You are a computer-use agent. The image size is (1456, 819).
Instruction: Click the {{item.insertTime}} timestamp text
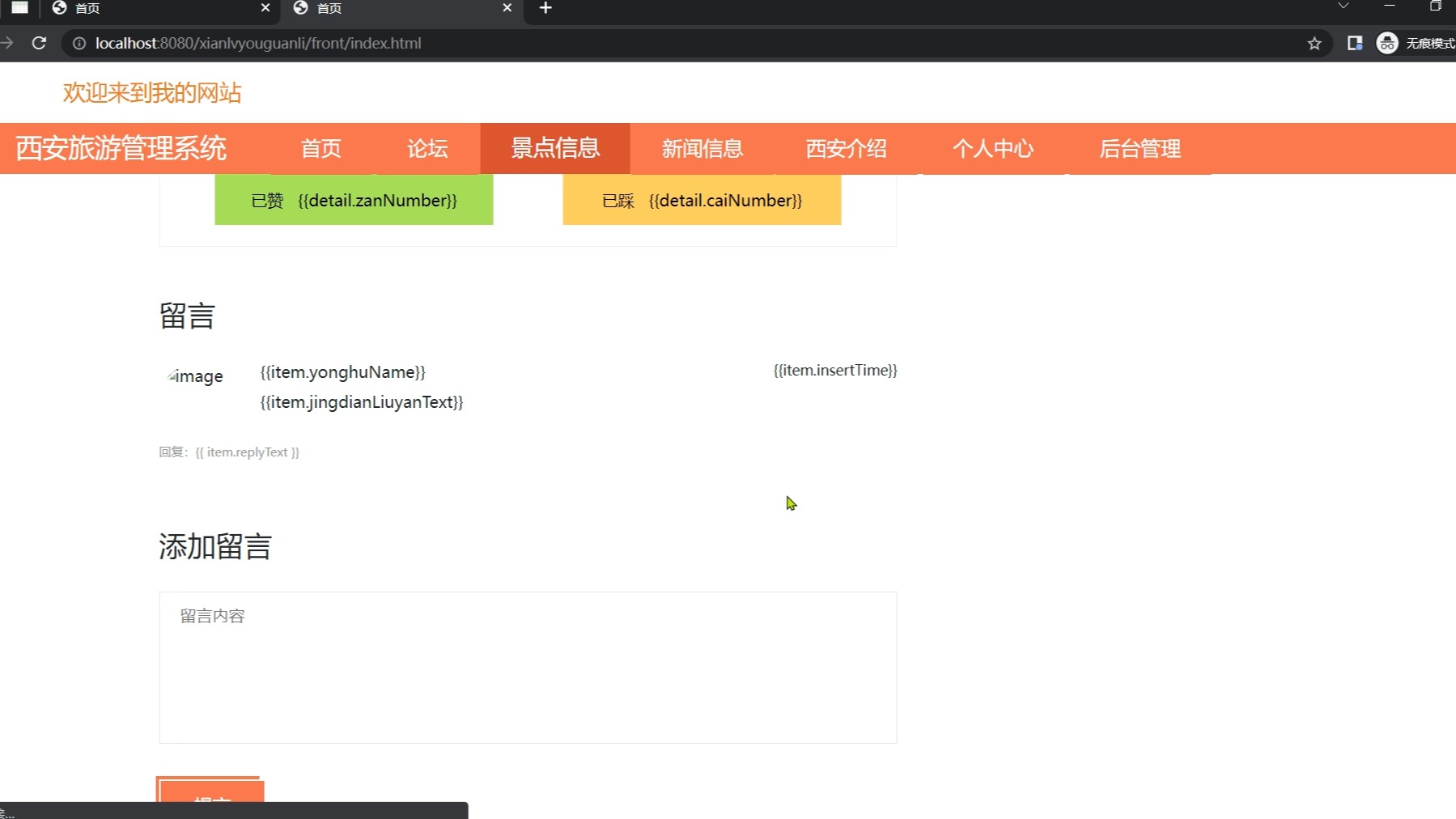click(835, 371)
